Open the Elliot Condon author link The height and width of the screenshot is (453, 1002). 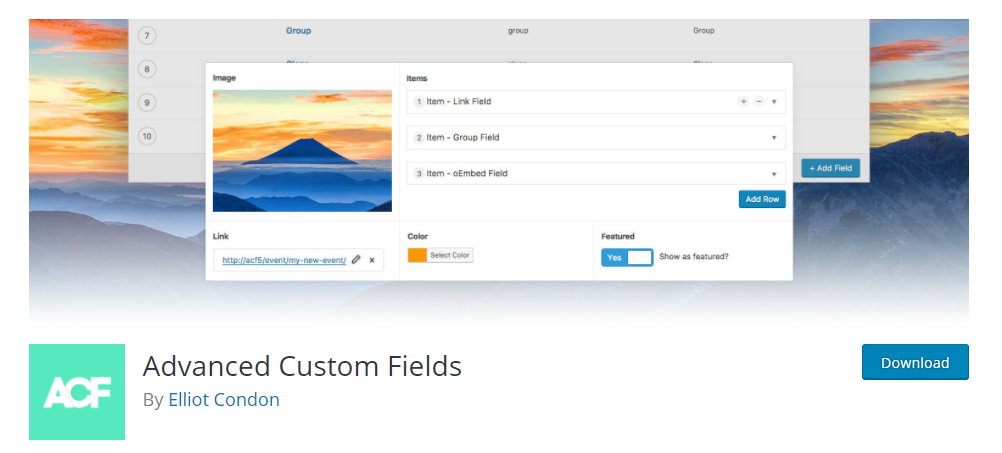(x=224, y=400)
